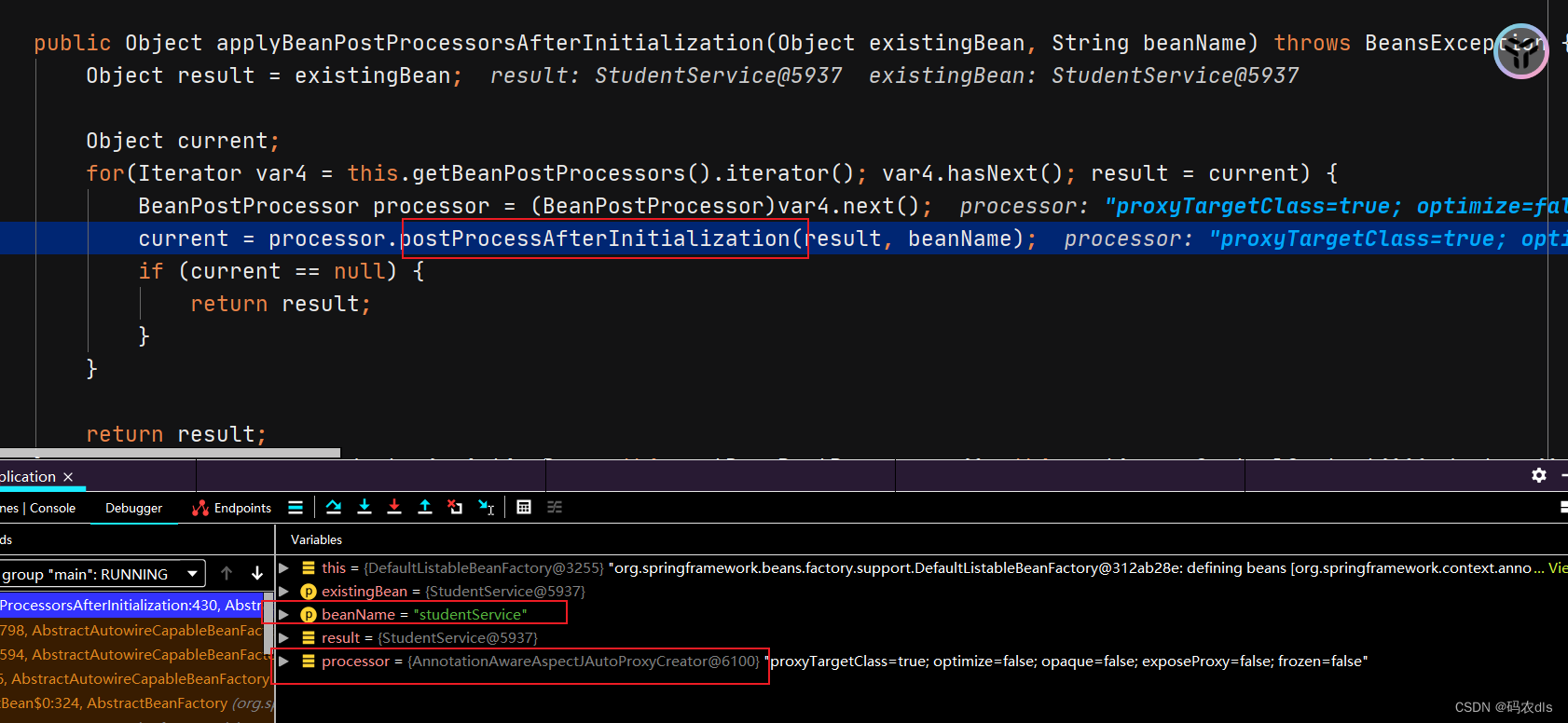Viewport: 1568px width, 723px height.
Task: Click the 'return result;' line inside the if block
Action: (281, 304)
